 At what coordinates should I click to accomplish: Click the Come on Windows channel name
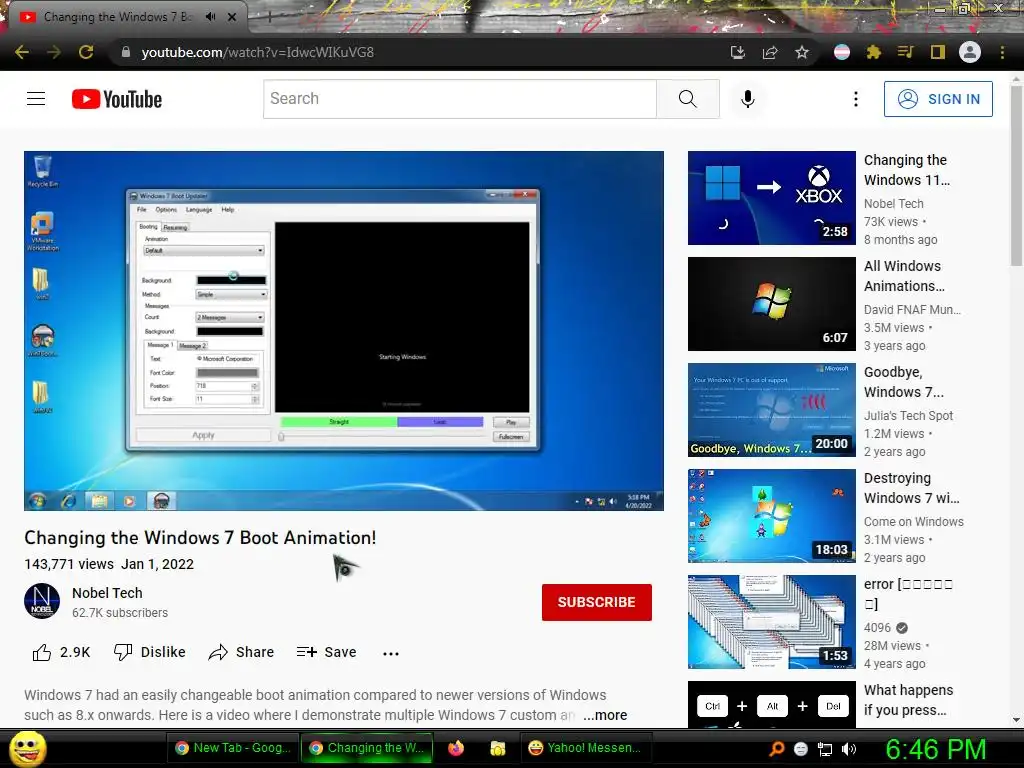(914, 521)
